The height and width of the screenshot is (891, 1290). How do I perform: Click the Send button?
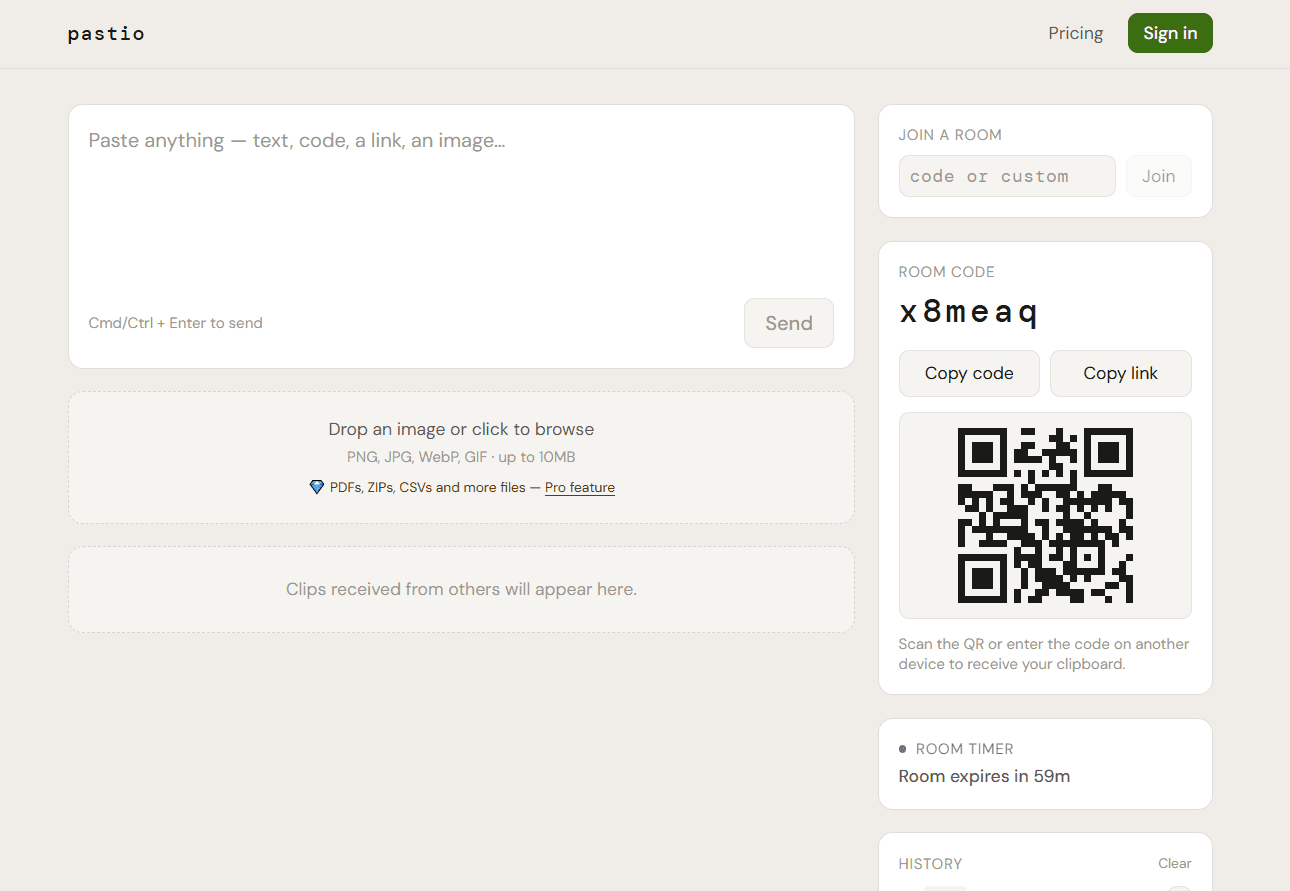[x=789, y=323]
